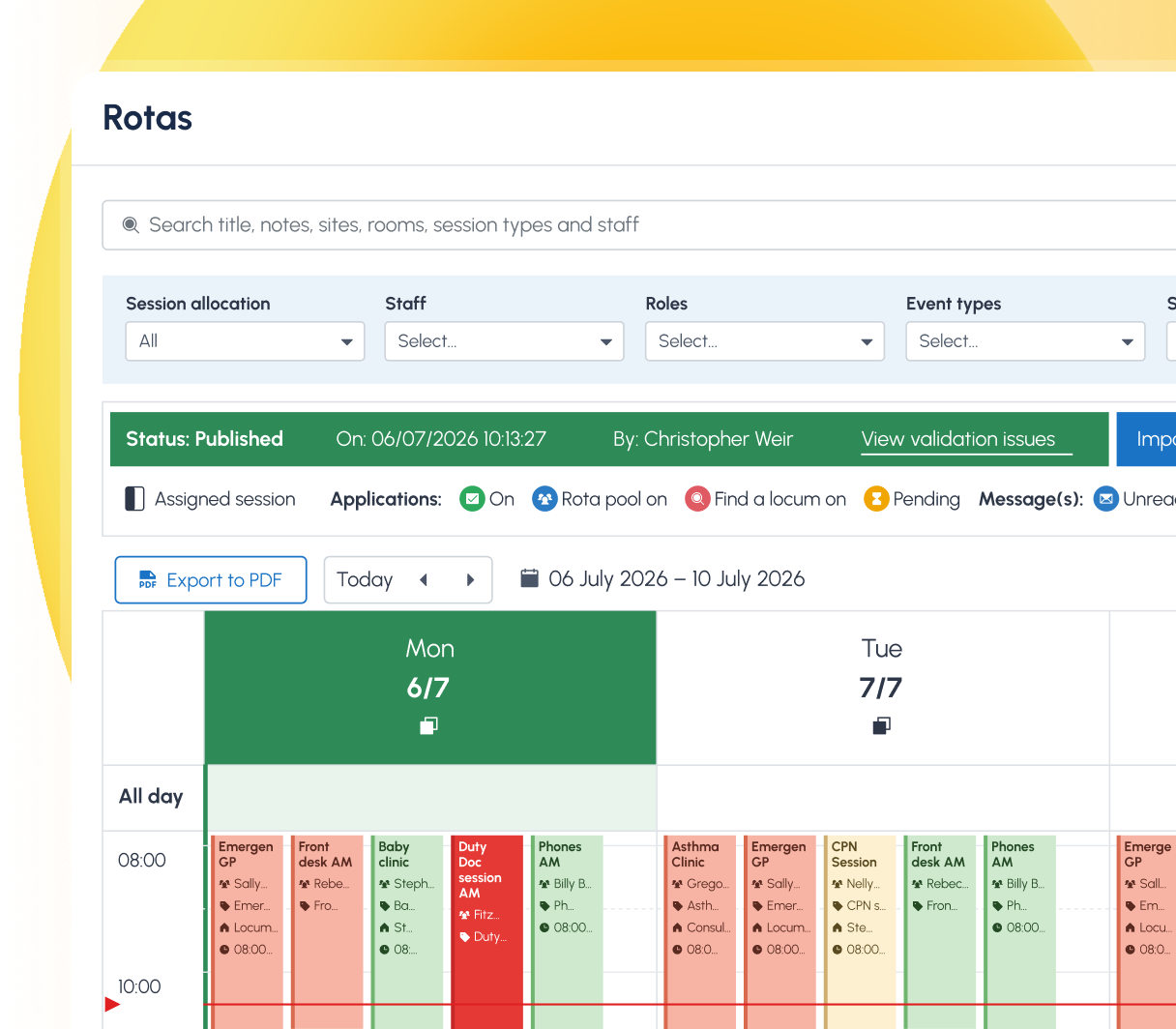Viewport: 1176px width, 1029px height.
Task: Click the blue Import button at right edge
Action: point(1147,439)
